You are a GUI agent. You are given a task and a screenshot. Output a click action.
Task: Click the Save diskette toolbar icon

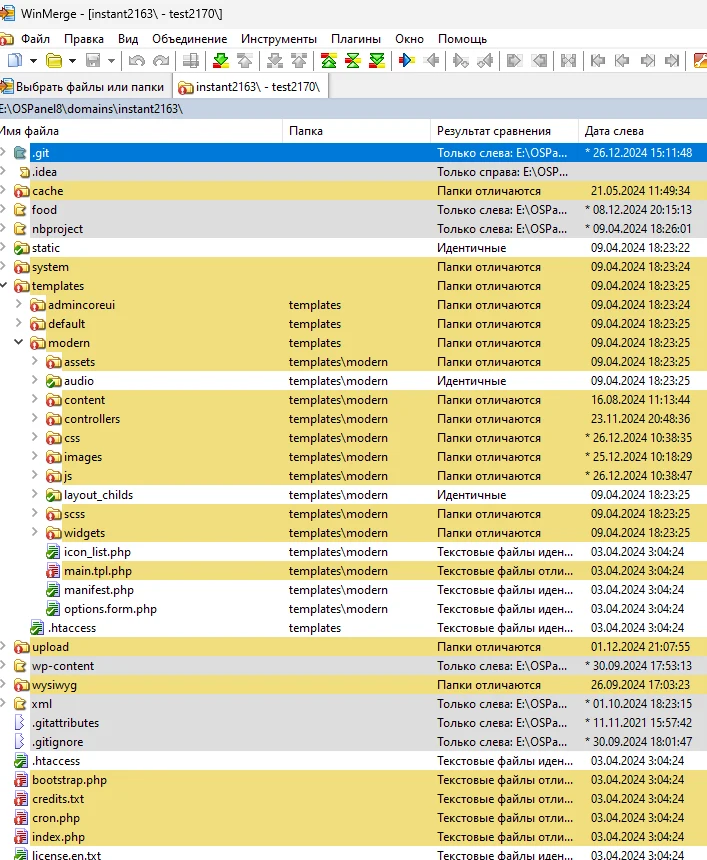(93, 60)
